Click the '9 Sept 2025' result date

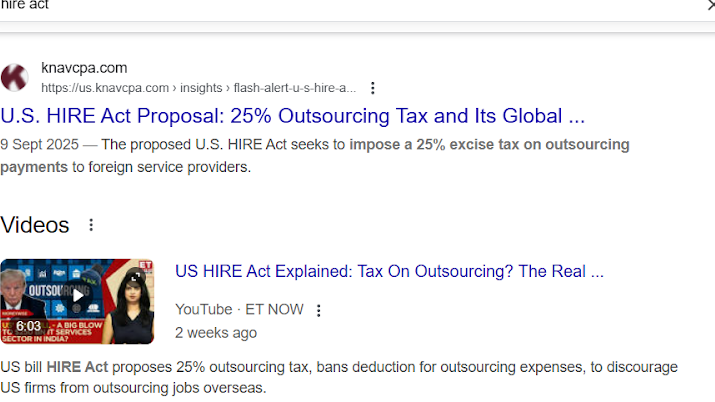[41, 144]
